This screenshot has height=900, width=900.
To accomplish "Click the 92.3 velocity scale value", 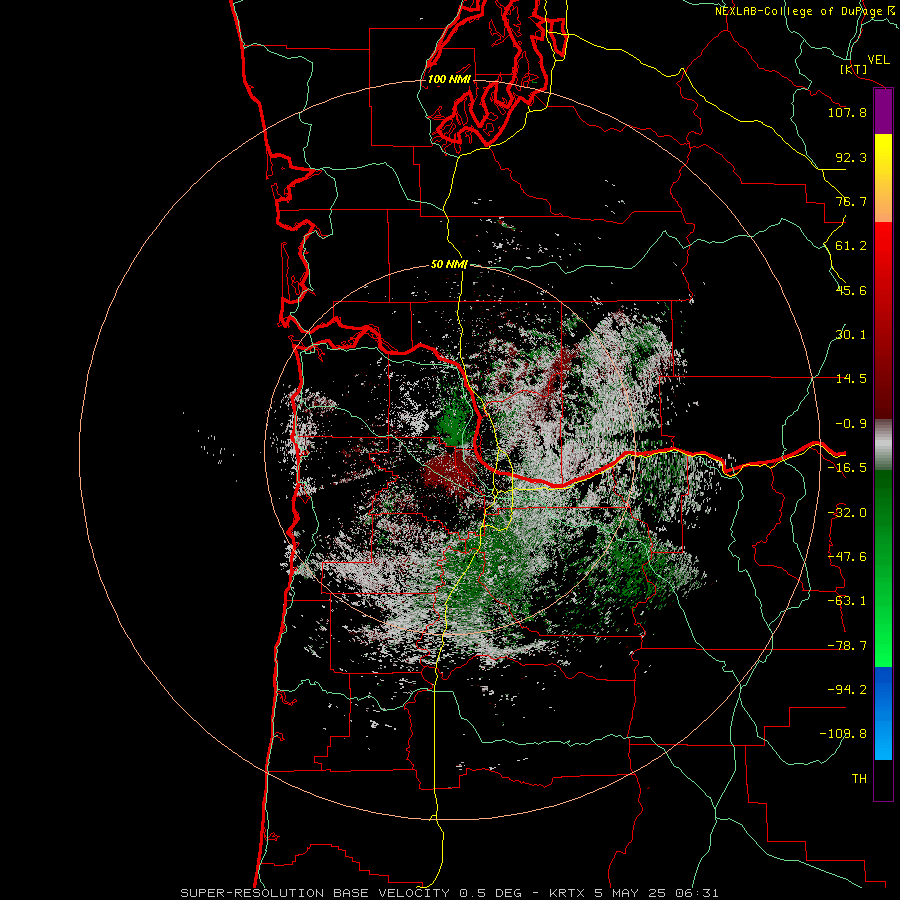I will [851, 157].
